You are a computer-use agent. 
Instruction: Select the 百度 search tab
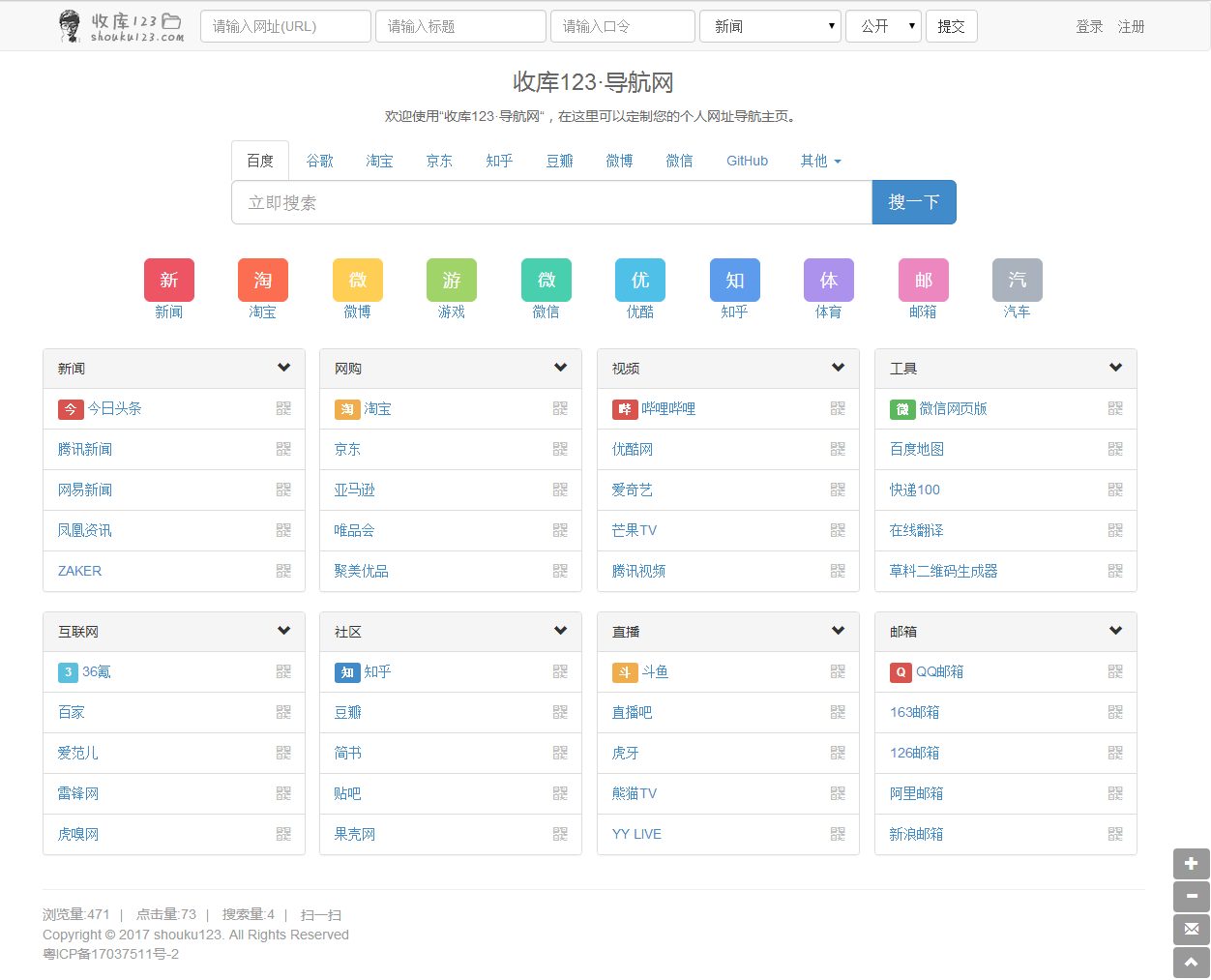260,161
